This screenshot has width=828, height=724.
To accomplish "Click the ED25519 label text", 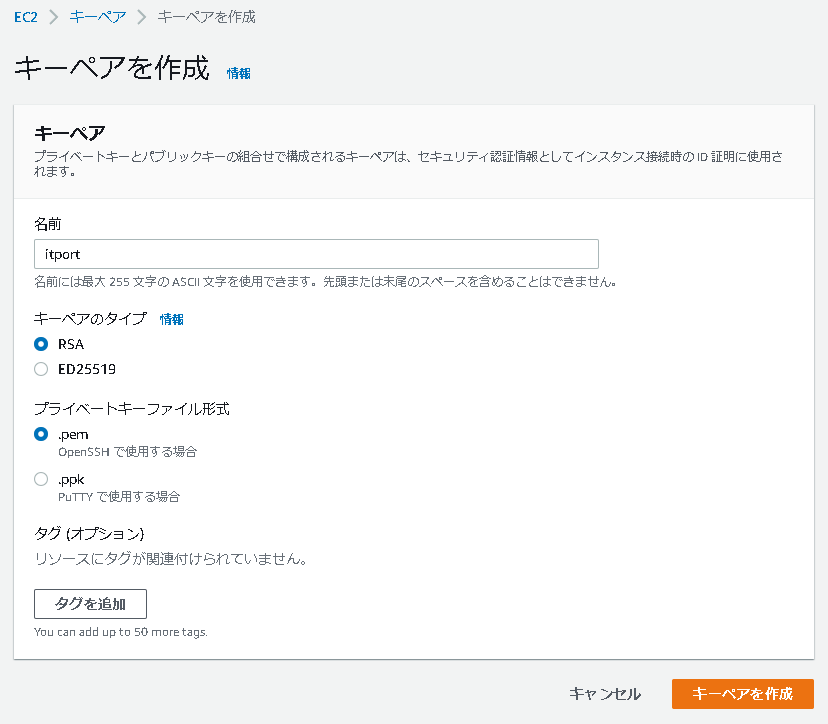I will coord(87,369).
